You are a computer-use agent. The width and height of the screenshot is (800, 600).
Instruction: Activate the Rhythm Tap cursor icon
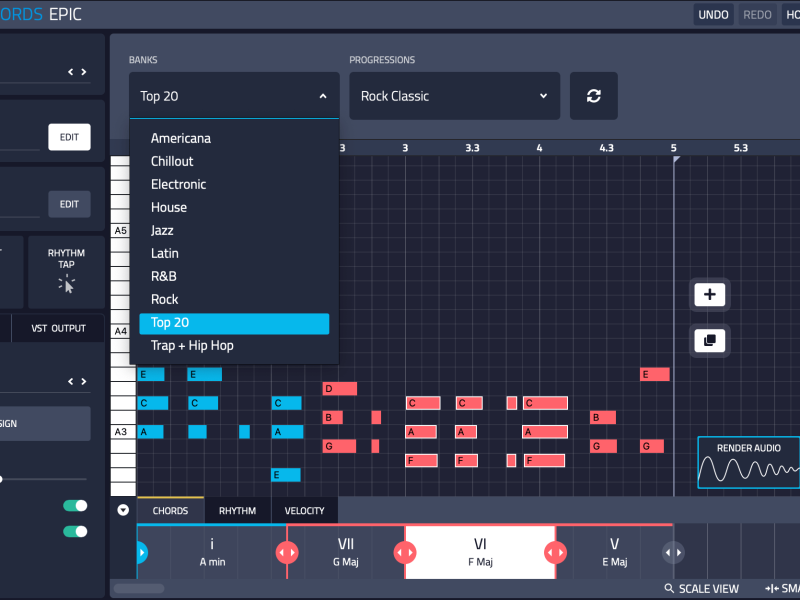coord(67,284)
